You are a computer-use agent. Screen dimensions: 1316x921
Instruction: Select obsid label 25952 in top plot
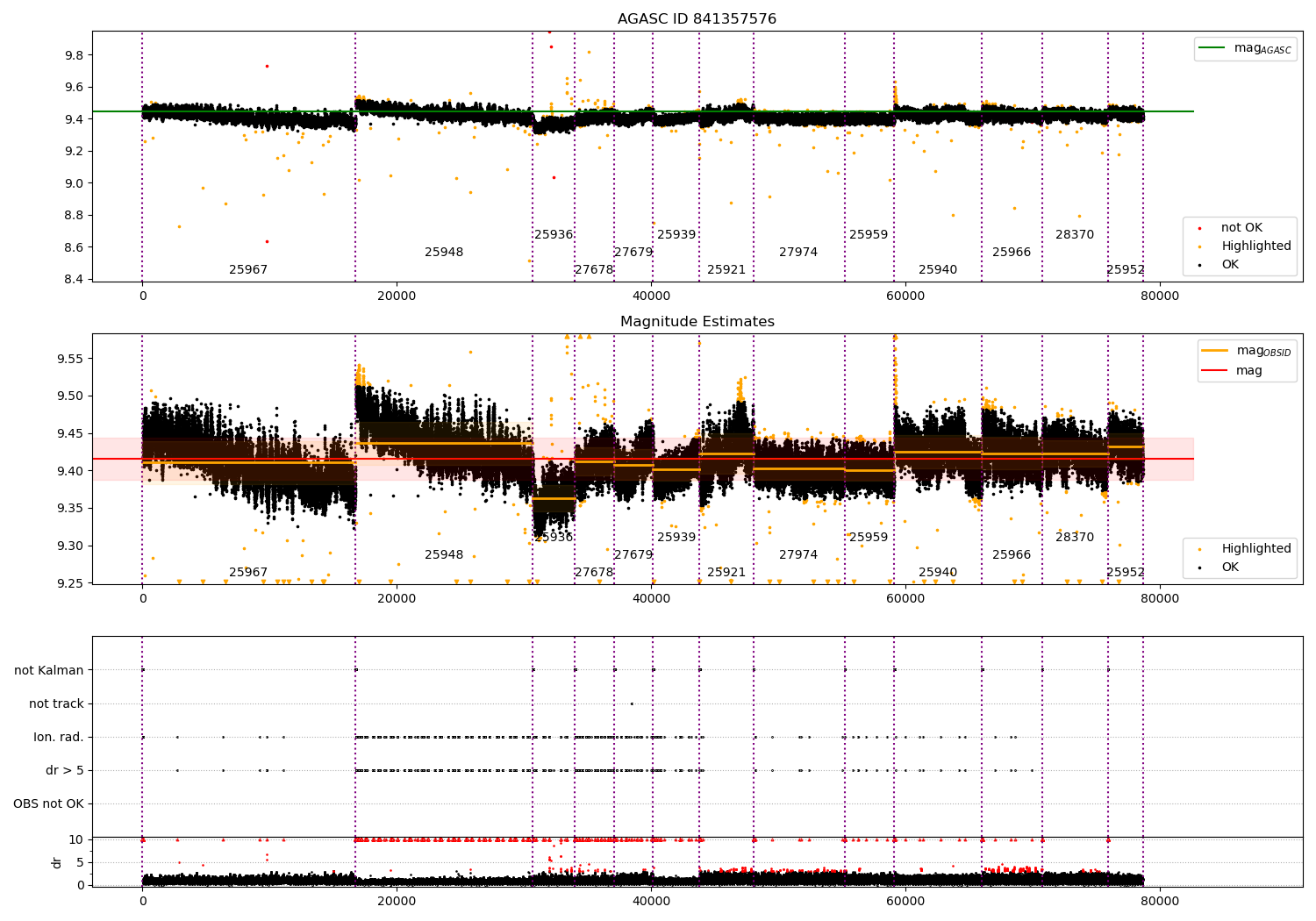[1126, 270]
